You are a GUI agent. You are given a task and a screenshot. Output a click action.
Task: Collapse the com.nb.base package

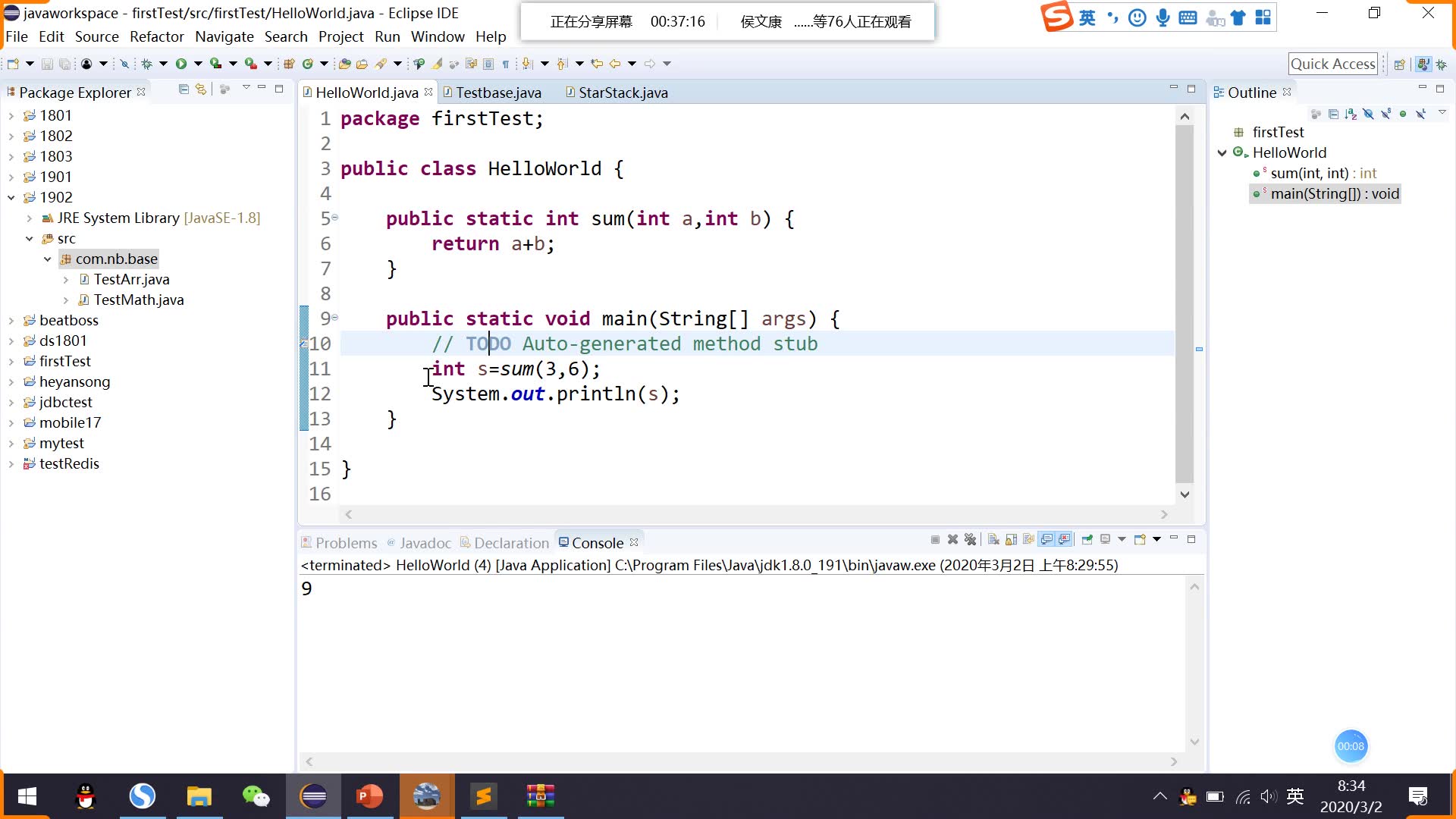47,259
